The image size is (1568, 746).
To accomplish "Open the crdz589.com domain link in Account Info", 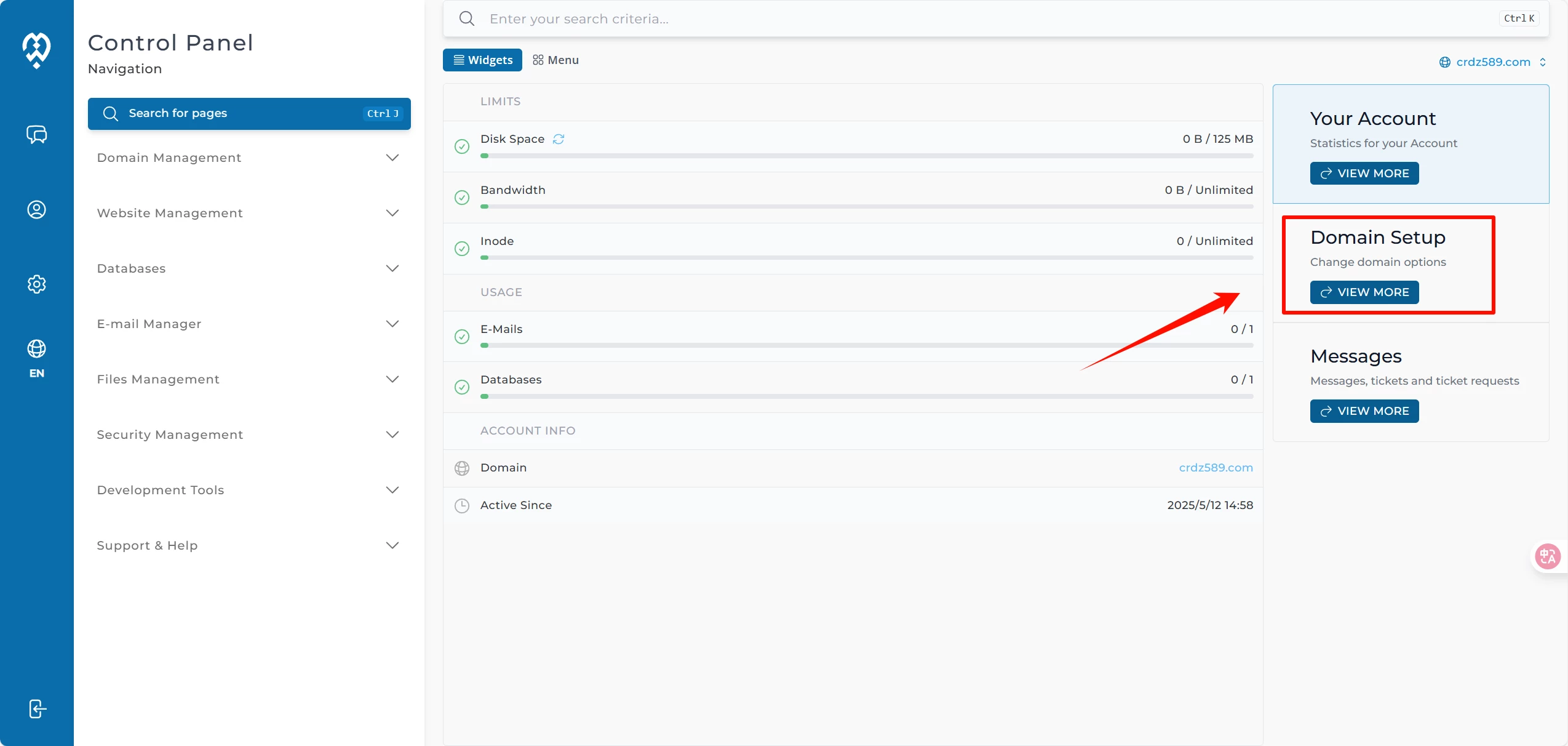I will tap(1216, 468).
